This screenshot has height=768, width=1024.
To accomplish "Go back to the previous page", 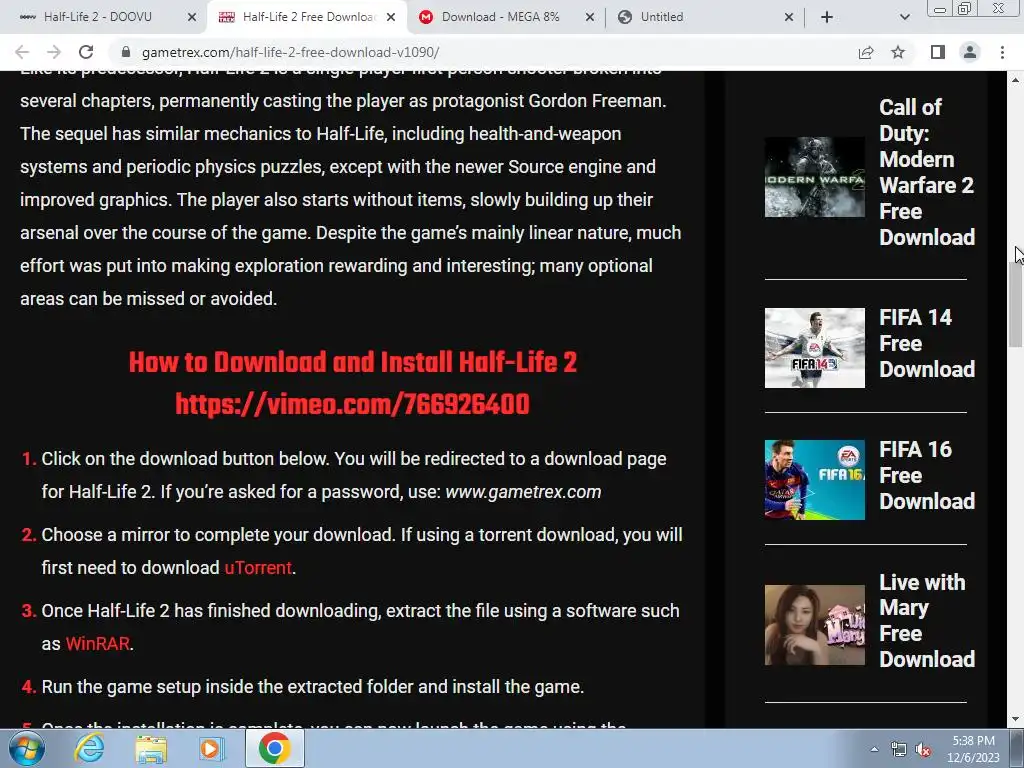I will (x=22, y=52).
